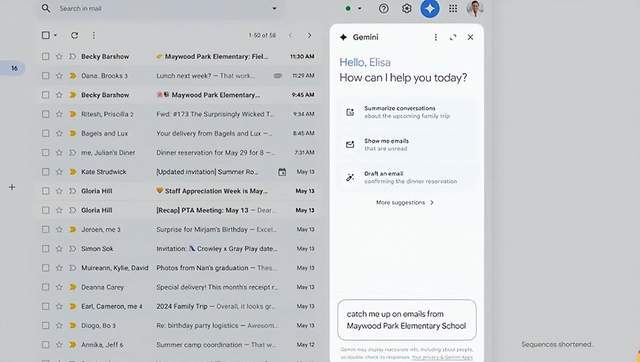Open the active status dropdown arrow
This screenshot has width=640, height=362.
click(360, 8)
